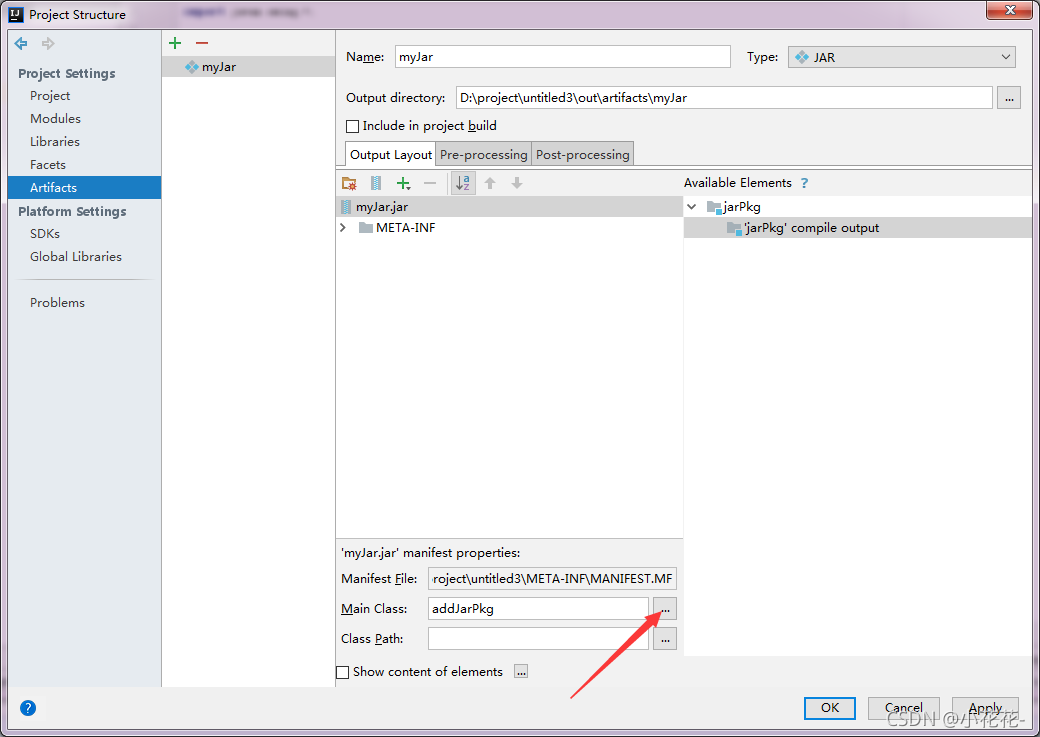The width and height of the screenshot is (1040, 737).
Task: Select myJar artifact in list
Action: (249, 66)
